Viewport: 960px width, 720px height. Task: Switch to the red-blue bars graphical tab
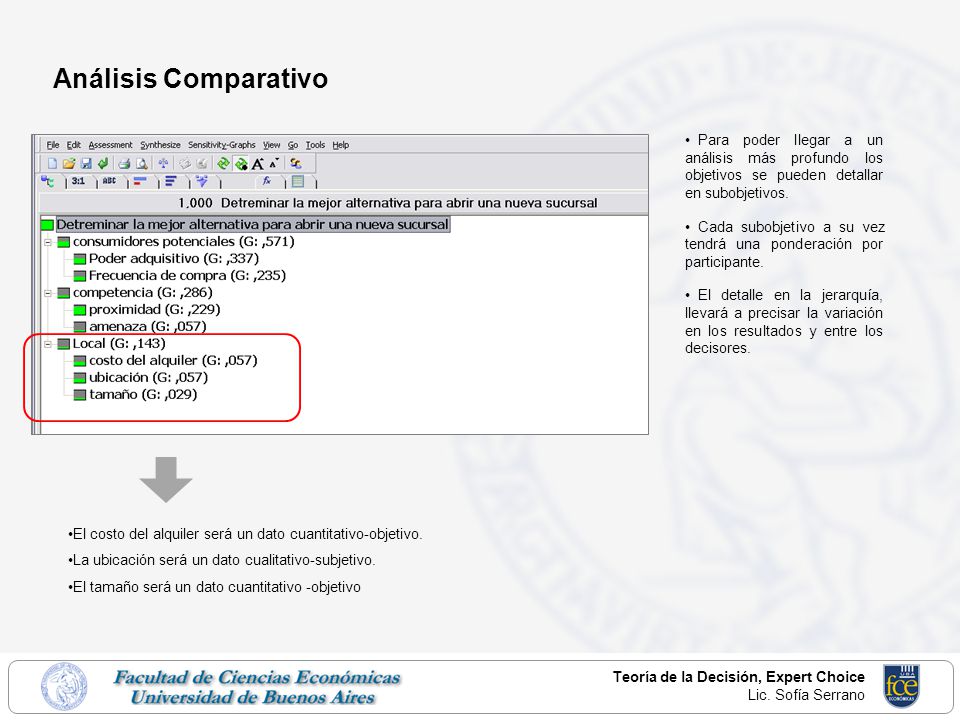(140, 181)
